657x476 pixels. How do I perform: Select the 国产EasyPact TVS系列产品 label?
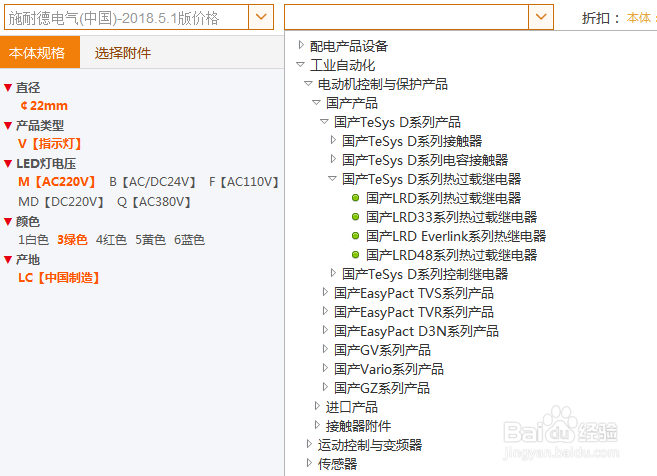coord(414,293)
